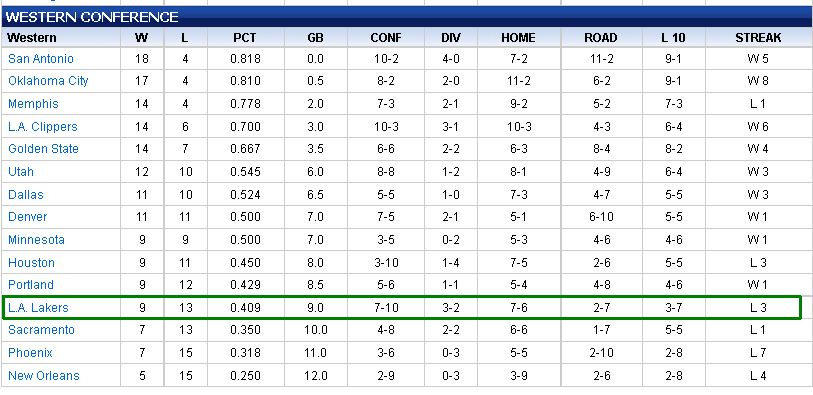The image size is (813, 395).
Task: Select the GB column header
Action: click(x=315, y=38)
